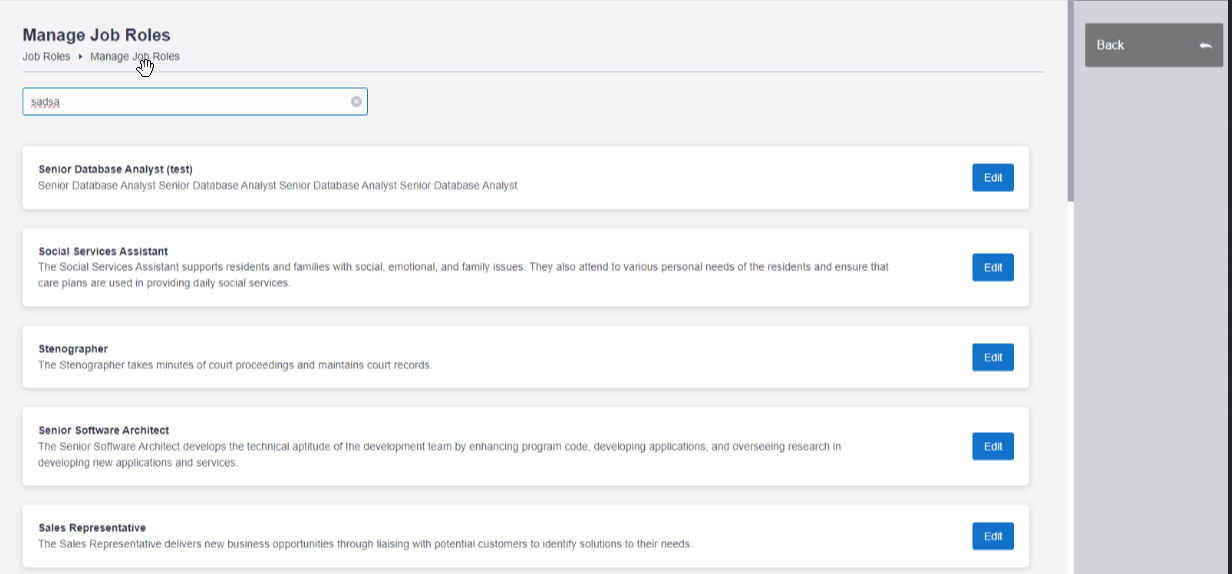Image resolution: width=1232 pixels, height=574 pixels.
Task: Open the Job Roles breadcrumb link
Action: pyautogui.click(x=46, y=57)
